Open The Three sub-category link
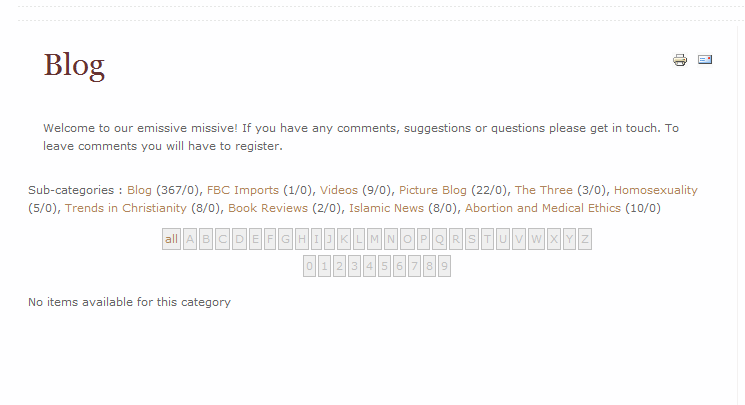The width and height of the screenshot is (745, 405). pyautogui.click(x=544, y=190)
